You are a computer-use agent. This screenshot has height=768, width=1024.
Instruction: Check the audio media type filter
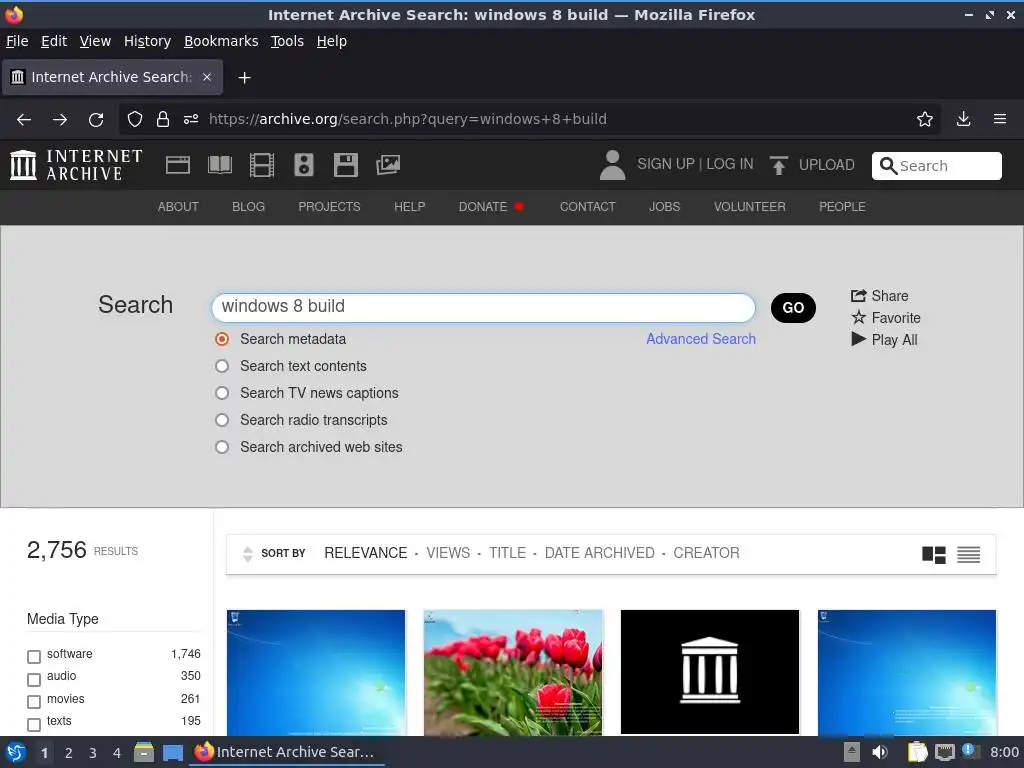point(34,679)
